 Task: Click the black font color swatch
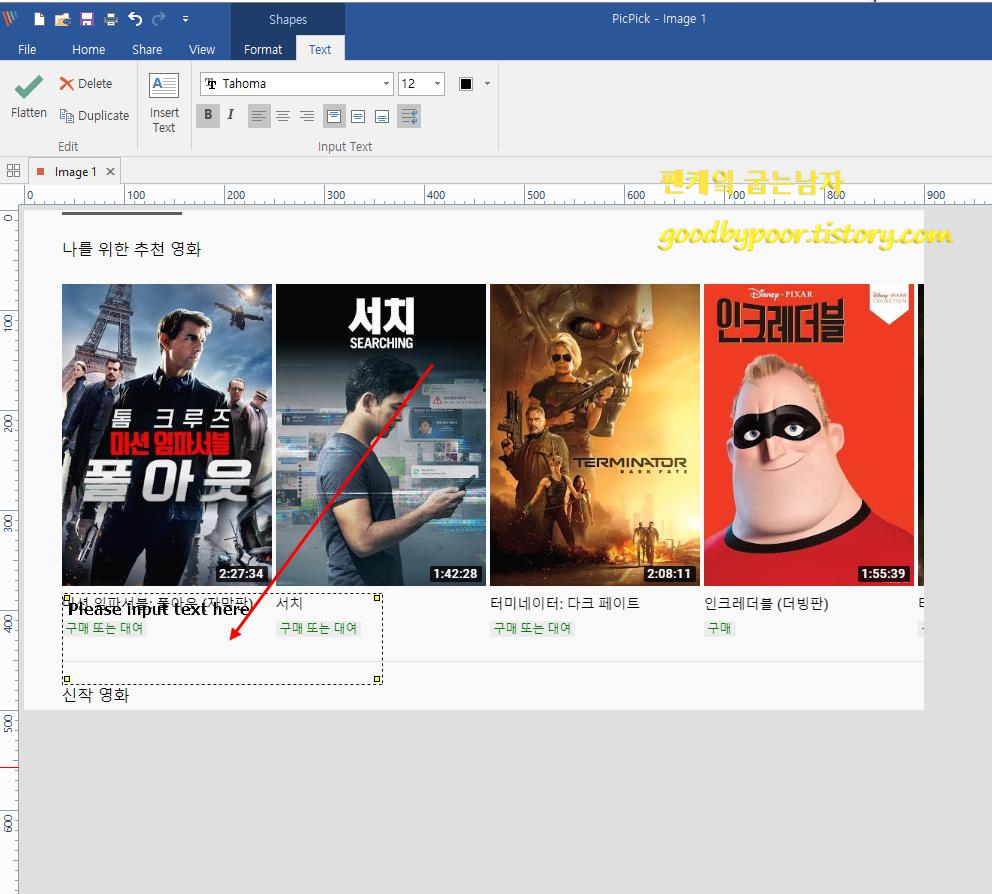click(x=466, y=84)
